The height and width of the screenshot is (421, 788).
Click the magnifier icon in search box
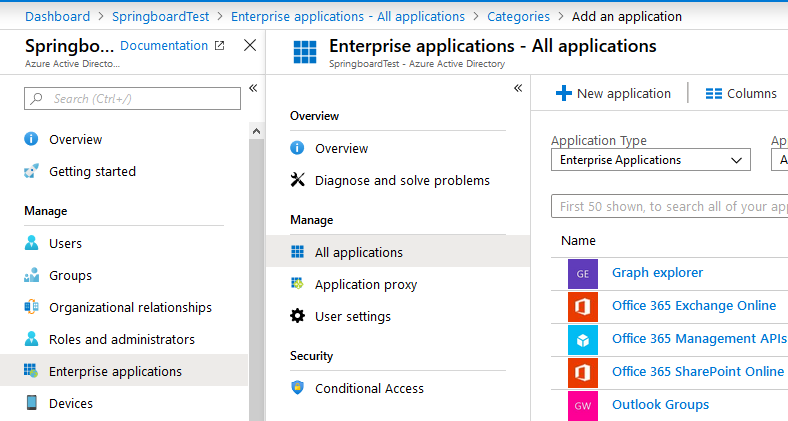coord(36,98)
